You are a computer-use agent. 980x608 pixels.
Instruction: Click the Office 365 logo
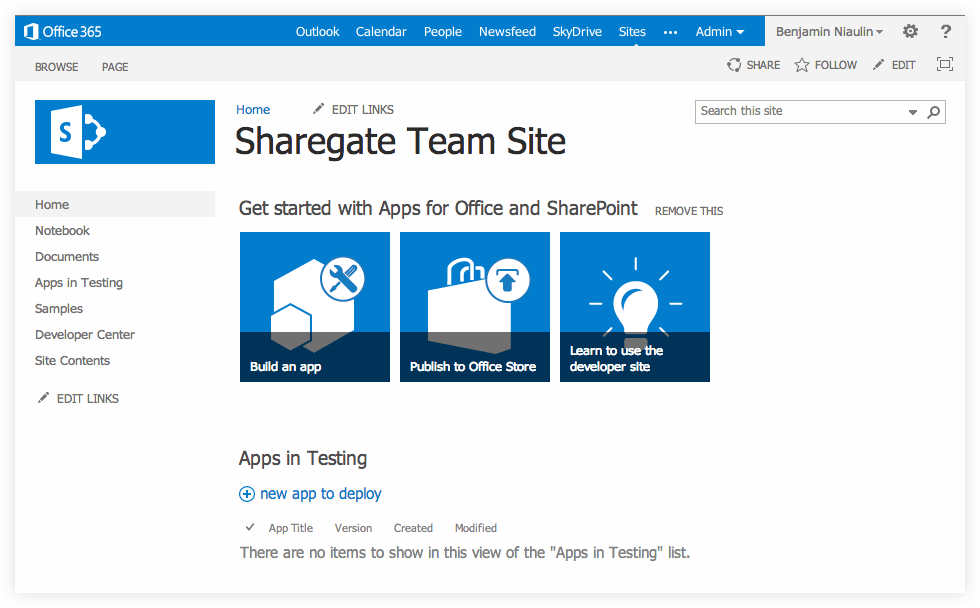(x=62, y=31)
